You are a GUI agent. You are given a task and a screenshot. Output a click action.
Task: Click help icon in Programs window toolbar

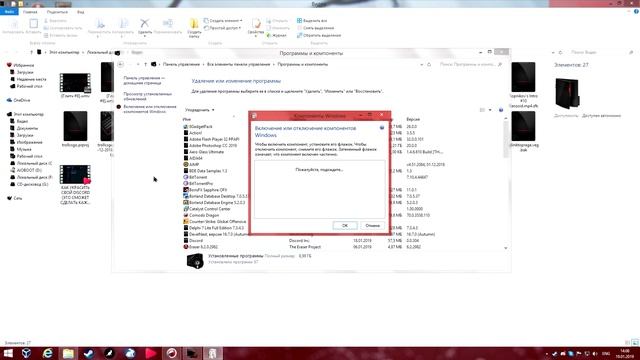click(x=501, y=110)
